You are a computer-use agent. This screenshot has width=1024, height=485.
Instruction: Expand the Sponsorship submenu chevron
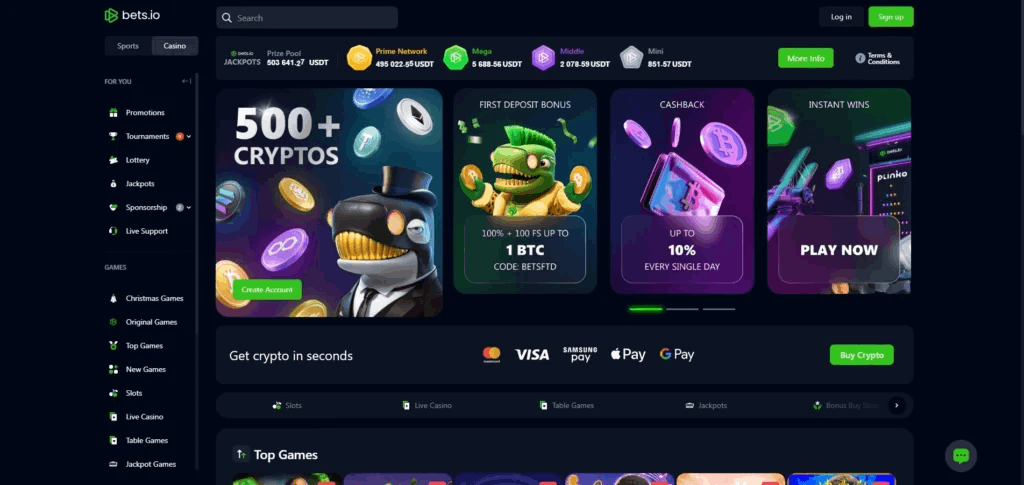point(189,208)
